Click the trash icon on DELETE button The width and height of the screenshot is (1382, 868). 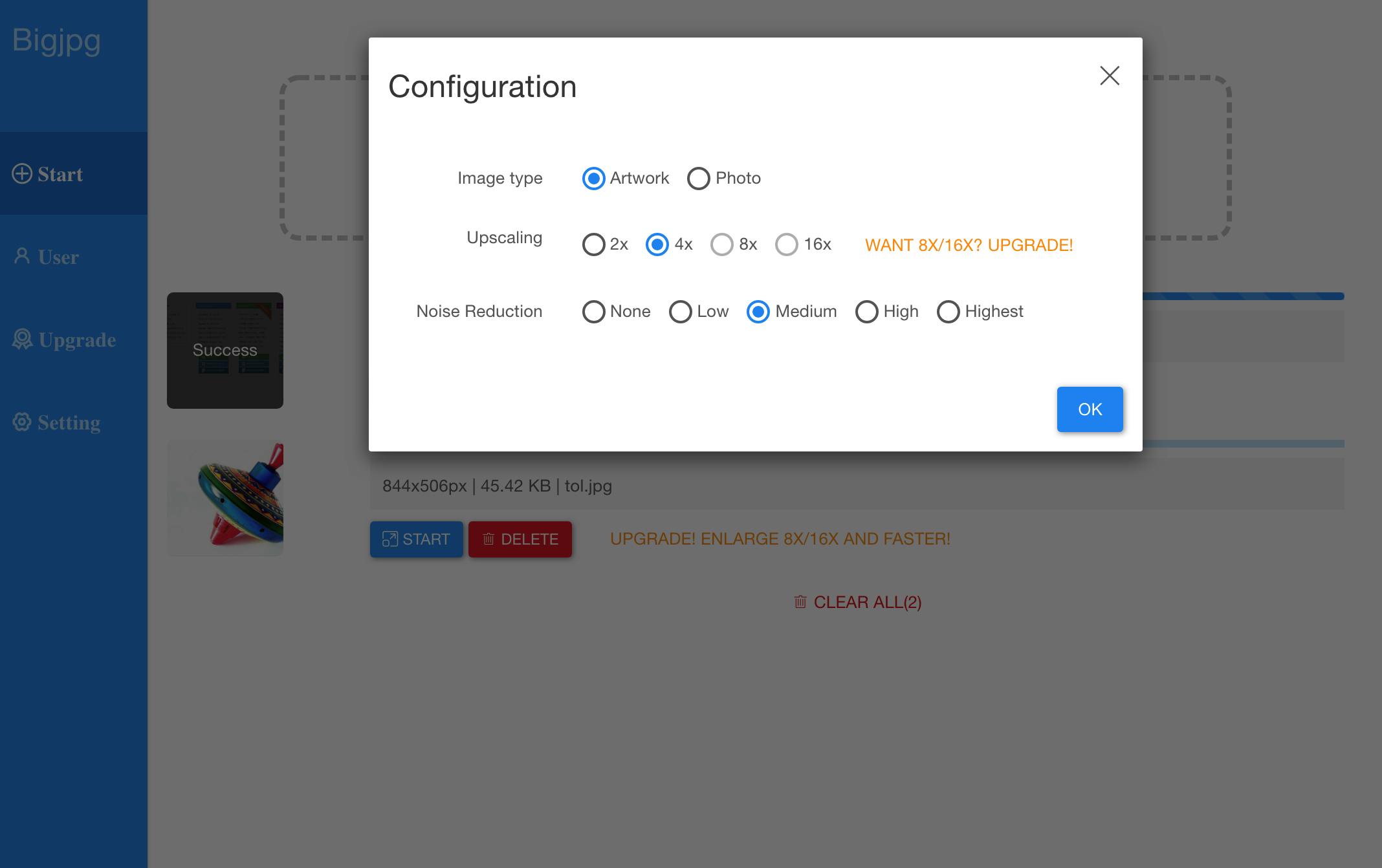[x=488, y=539]
